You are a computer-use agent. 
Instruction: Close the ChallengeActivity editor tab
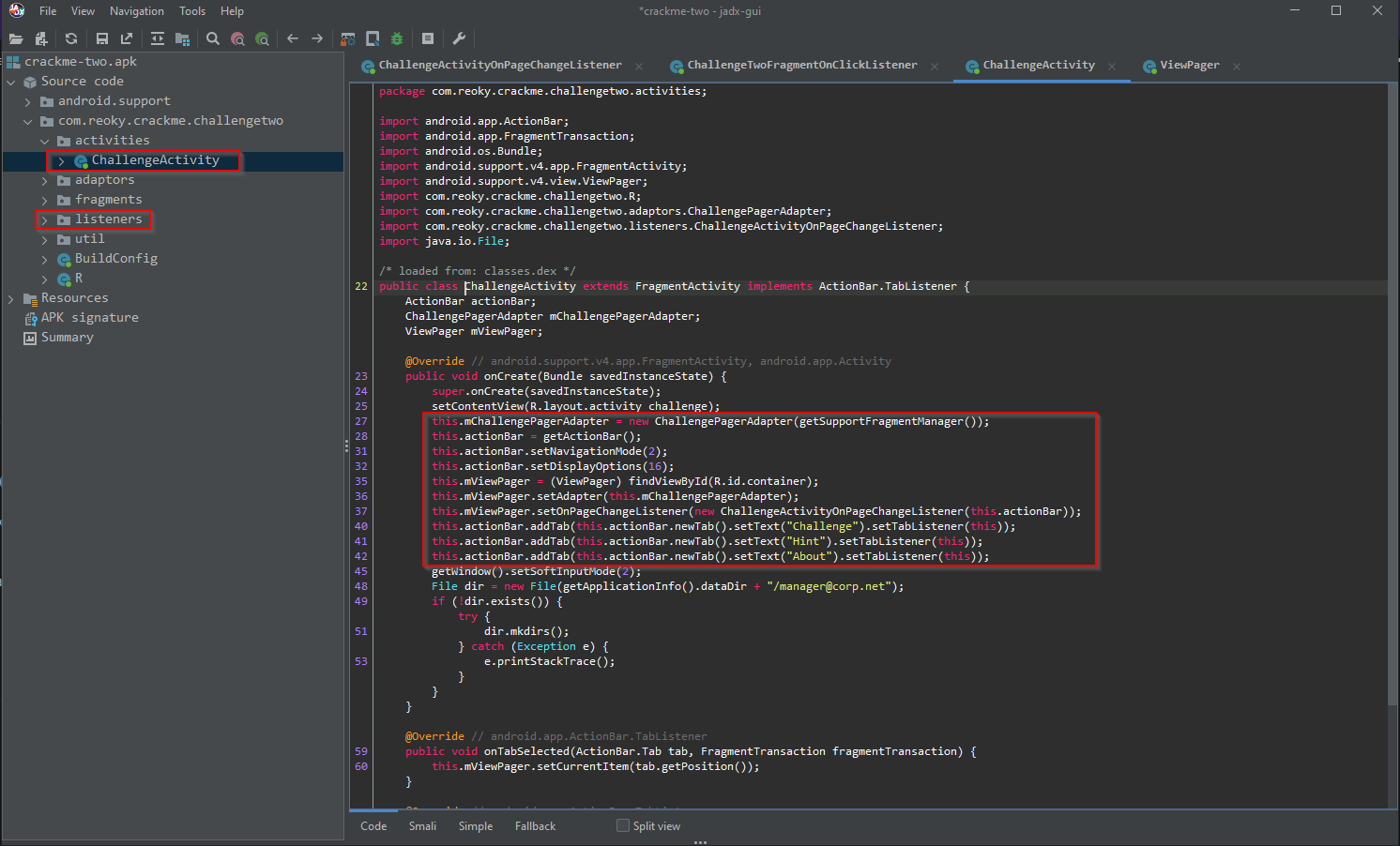(1112, 66)
